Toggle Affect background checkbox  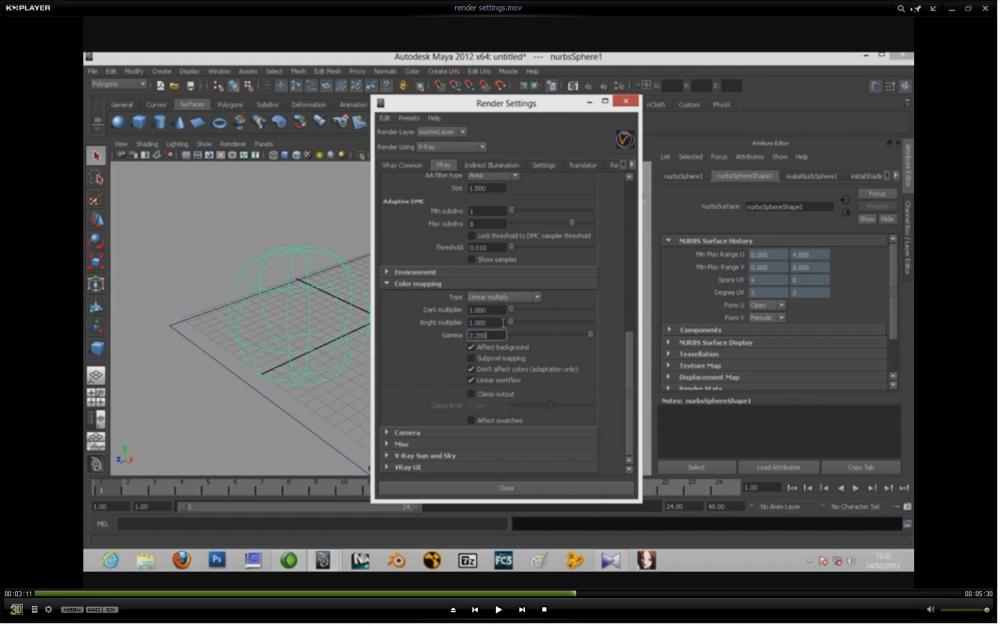[x=471, y=347]
